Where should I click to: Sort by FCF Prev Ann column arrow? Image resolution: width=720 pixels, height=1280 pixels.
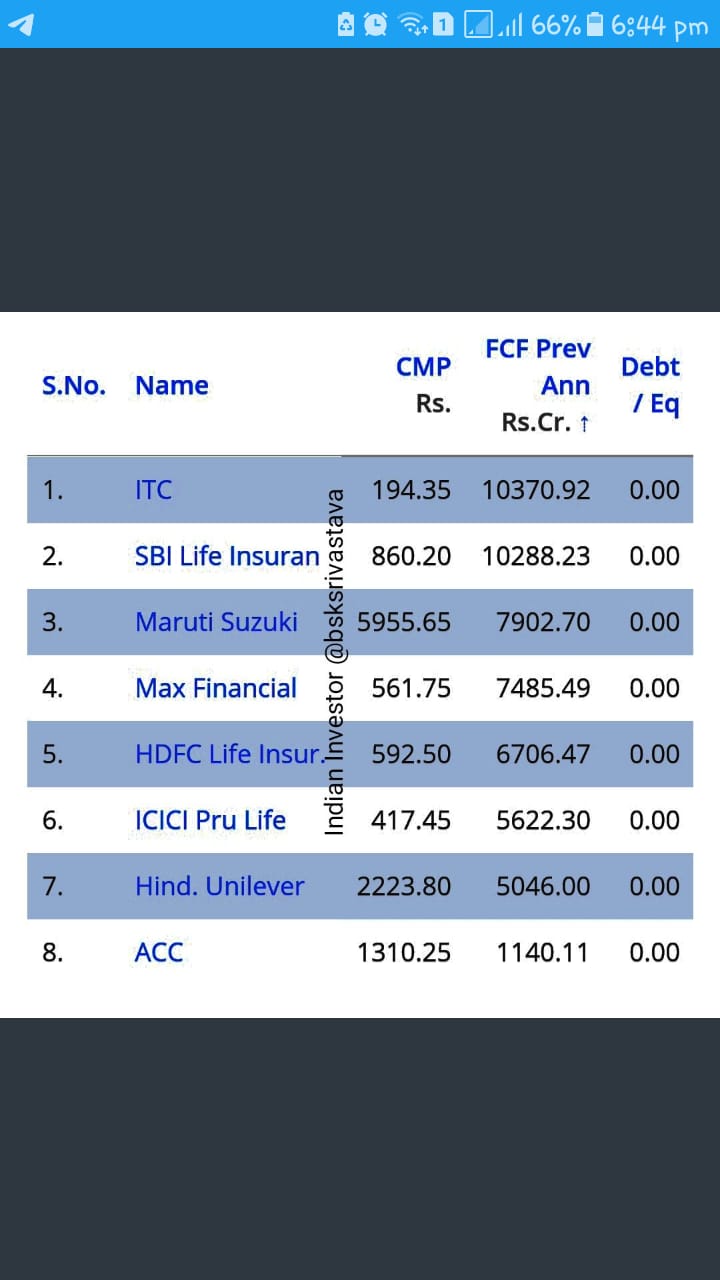coord(584,423)
